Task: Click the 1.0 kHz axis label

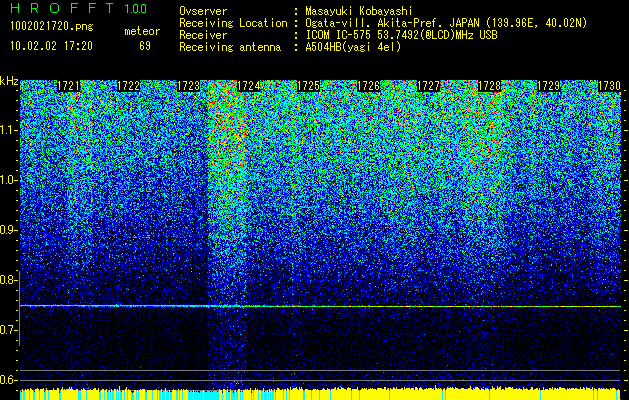Action: click(8, 180)
